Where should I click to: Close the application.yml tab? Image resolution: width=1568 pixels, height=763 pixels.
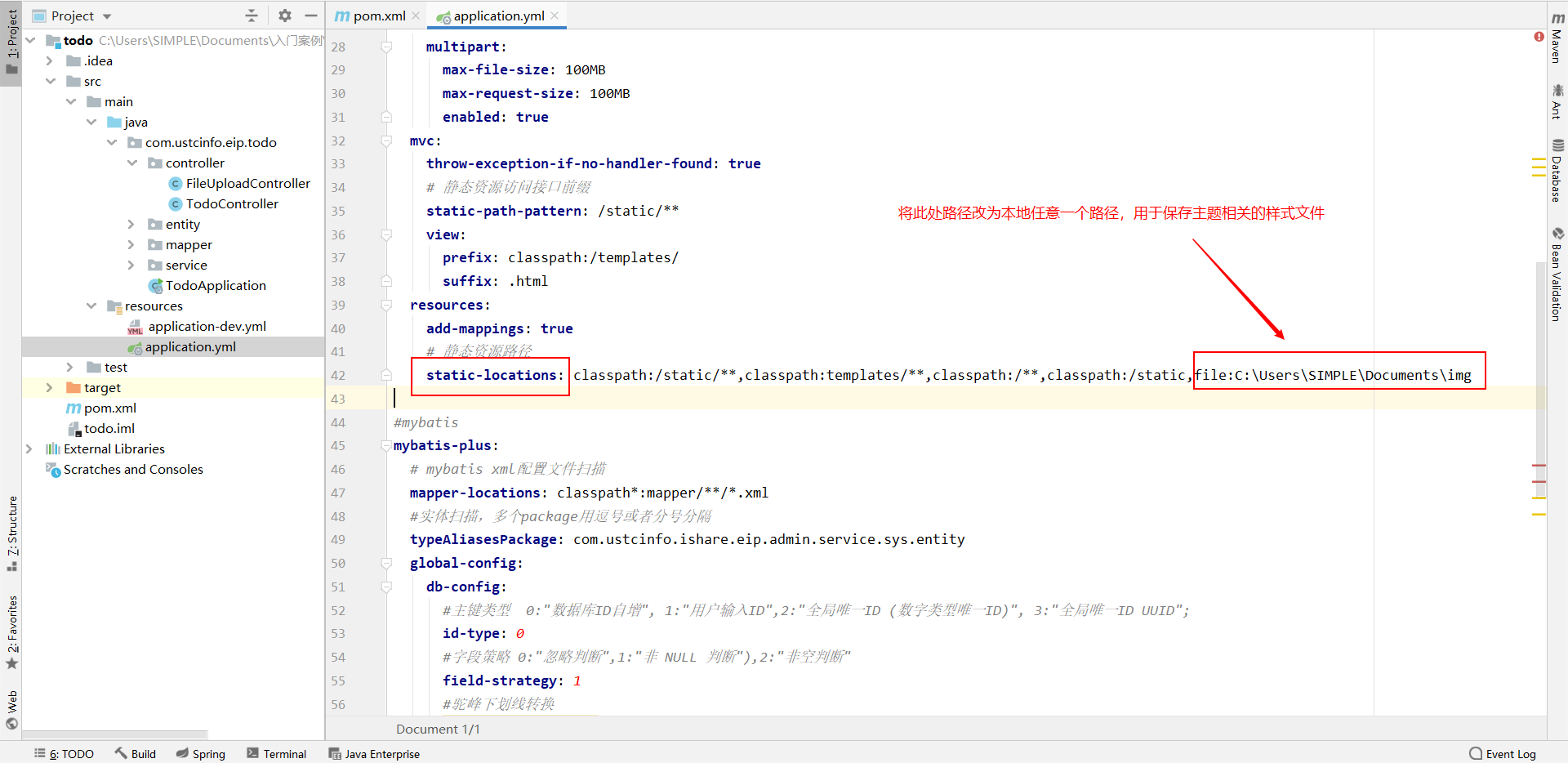pyautogui.click(x=555, y=16)
